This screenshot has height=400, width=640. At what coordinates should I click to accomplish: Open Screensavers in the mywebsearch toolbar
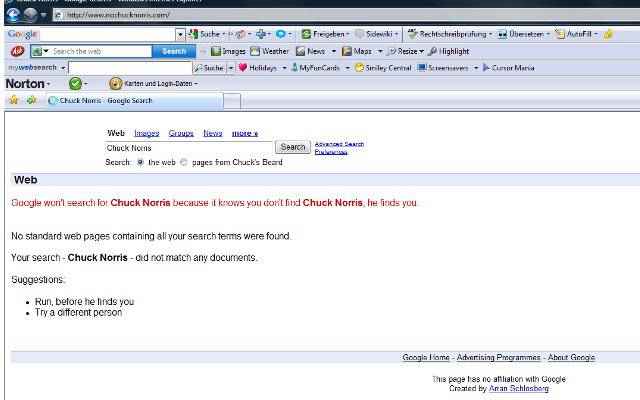coord(443,68)
